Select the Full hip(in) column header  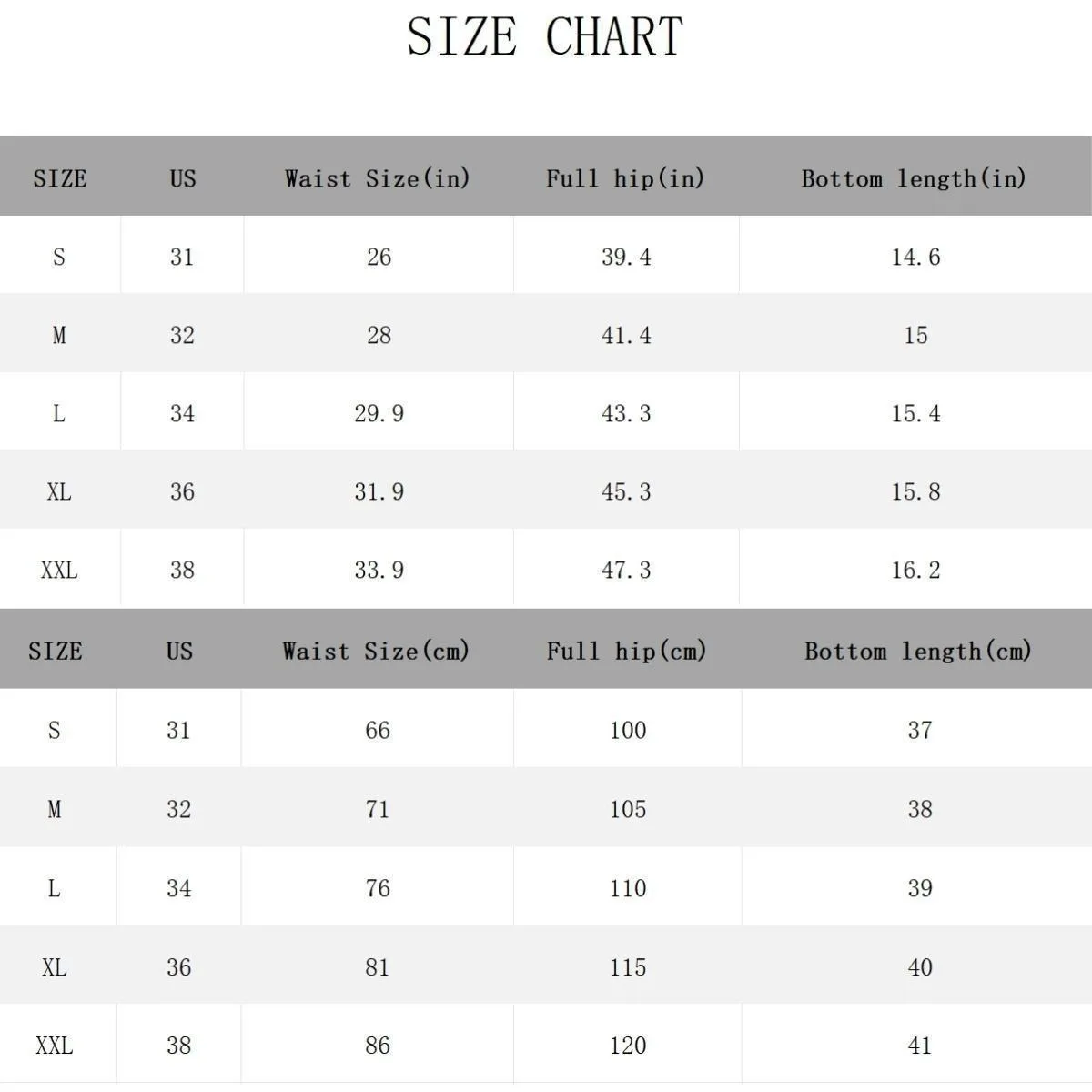(626, 177)
